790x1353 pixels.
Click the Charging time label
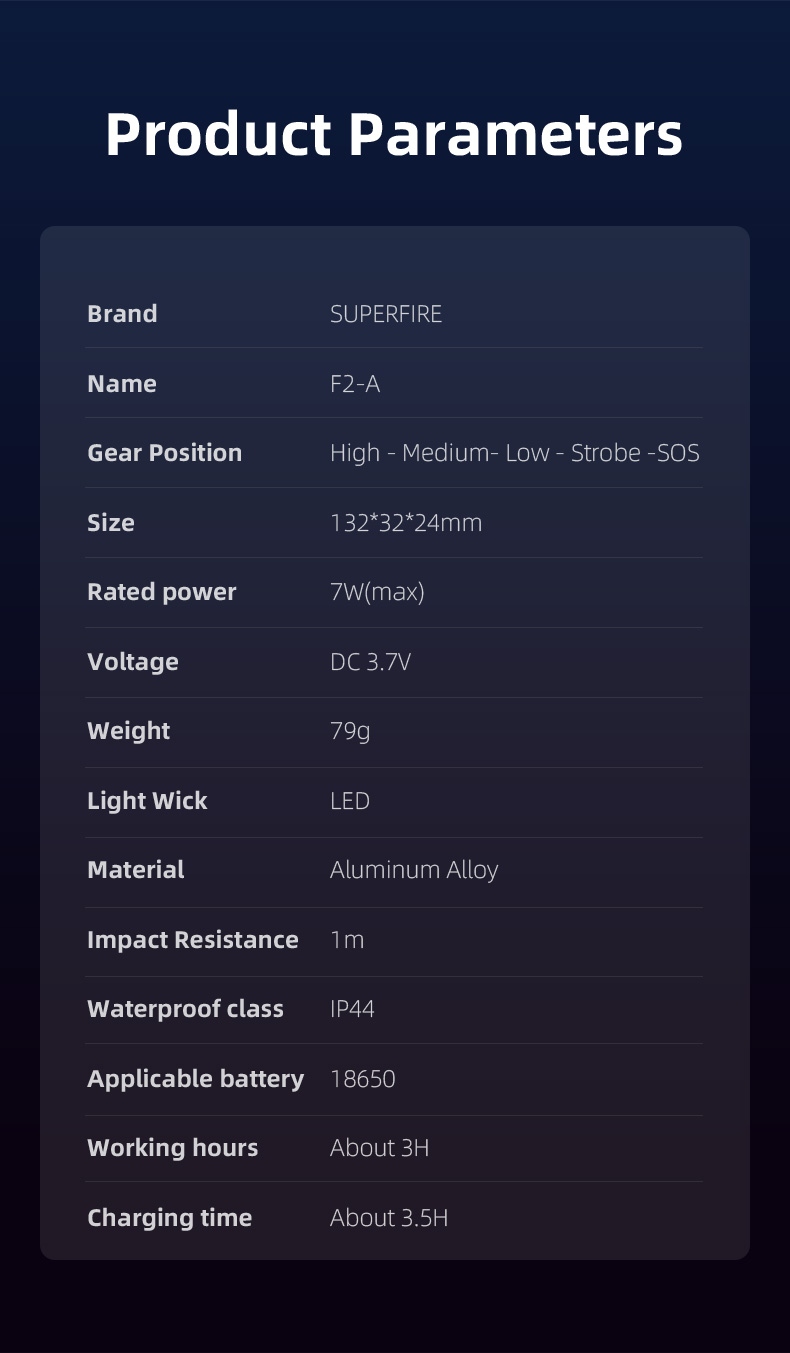point(170,1218)
